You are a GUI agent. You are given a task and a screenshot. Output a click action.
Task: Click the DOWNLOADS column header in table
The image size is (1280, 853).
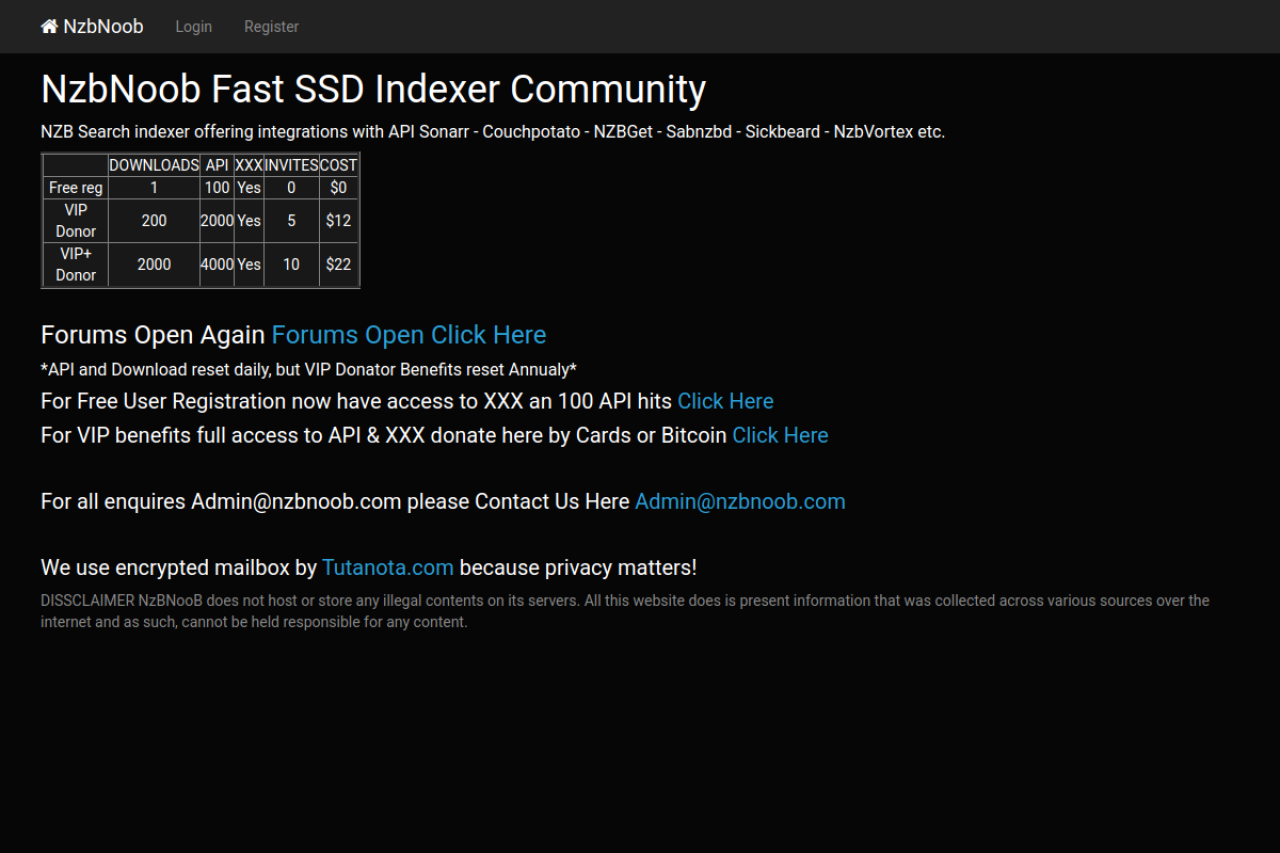[x=154, y=165]
